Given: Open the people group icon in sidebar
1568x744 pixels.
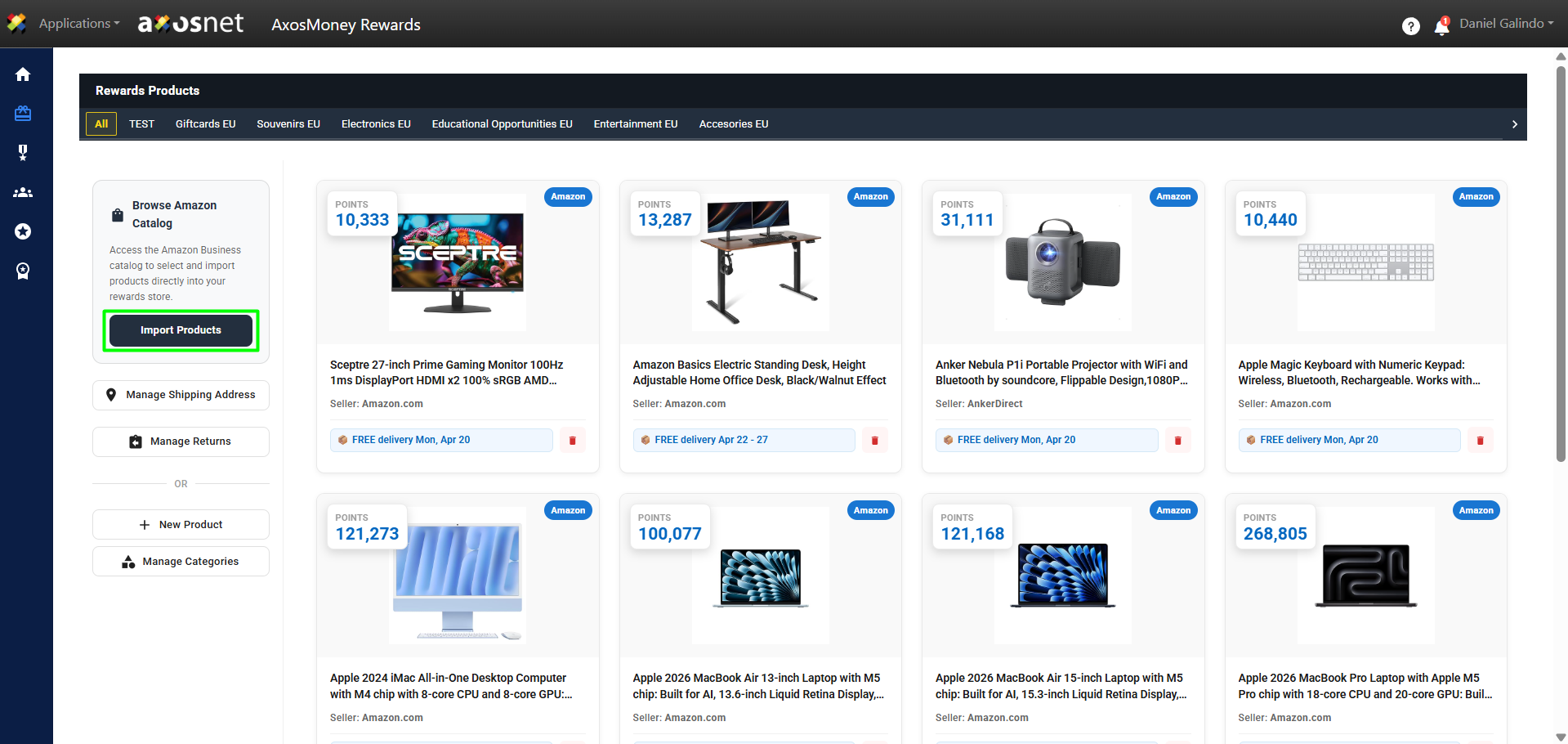Looking at the screenshot, I should [x=23, y=192].
